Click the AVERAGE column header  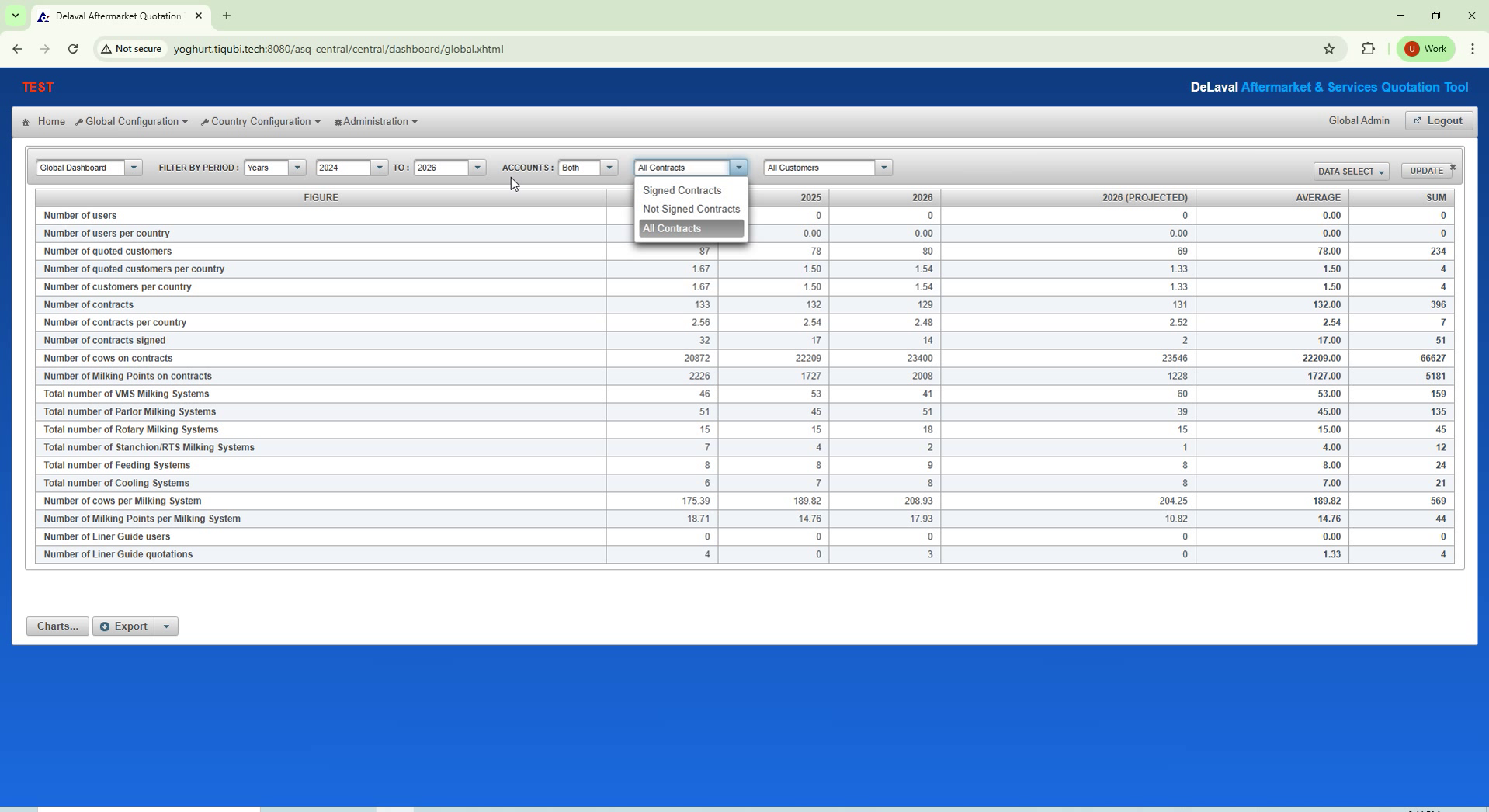(1272, 198)
